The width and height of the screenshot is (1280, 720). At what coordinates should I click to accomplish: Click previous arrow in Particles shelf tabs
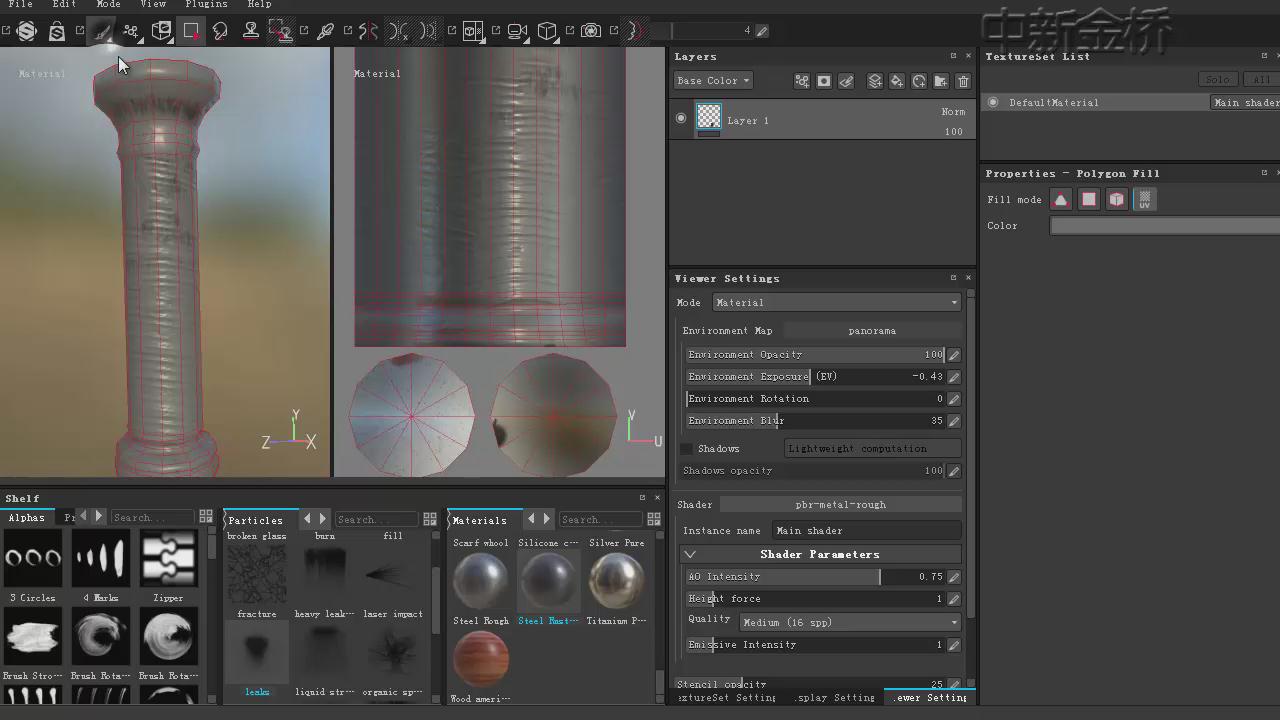point(307,518)
